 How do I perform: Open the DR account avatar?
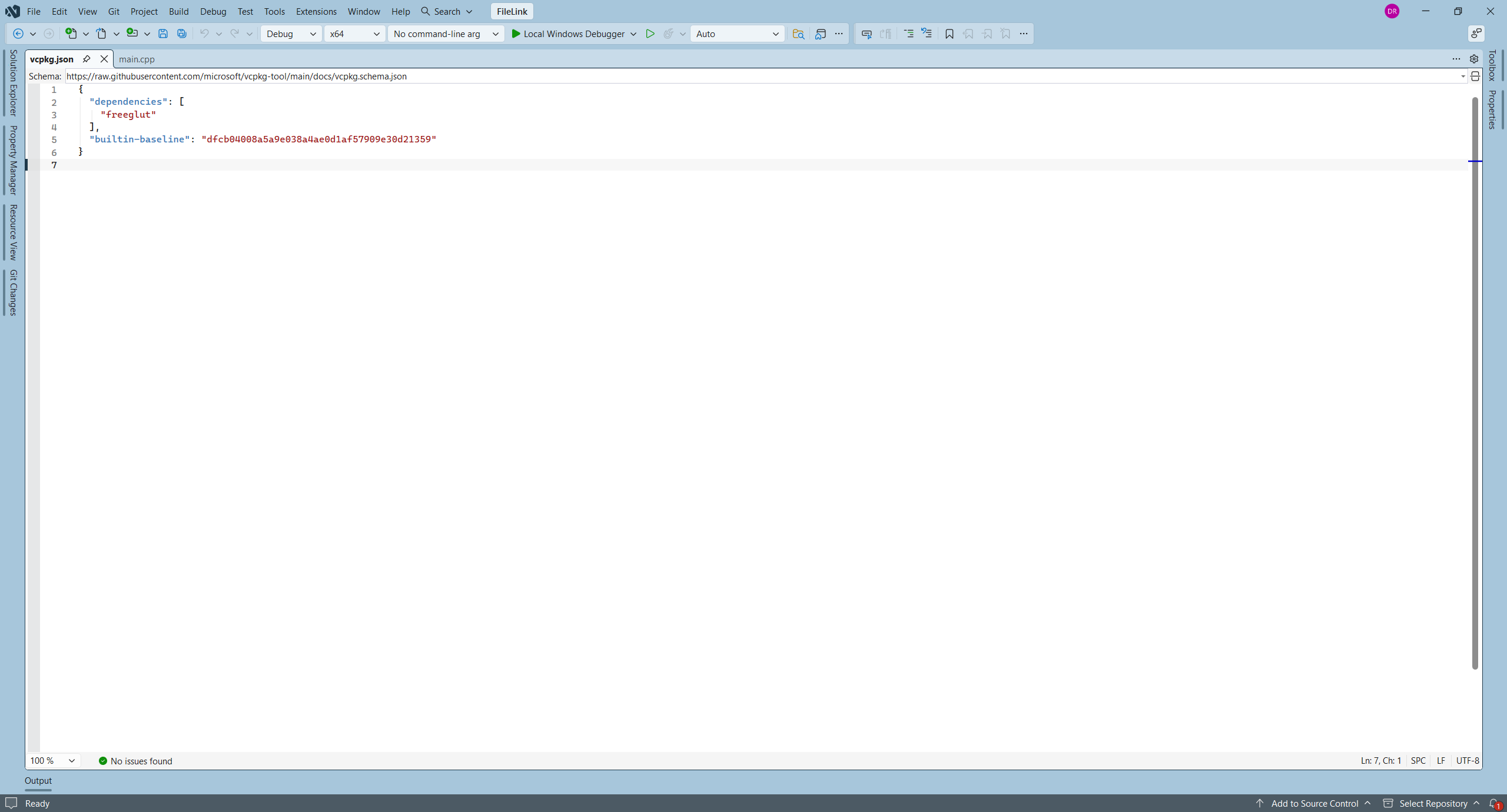1392,11
